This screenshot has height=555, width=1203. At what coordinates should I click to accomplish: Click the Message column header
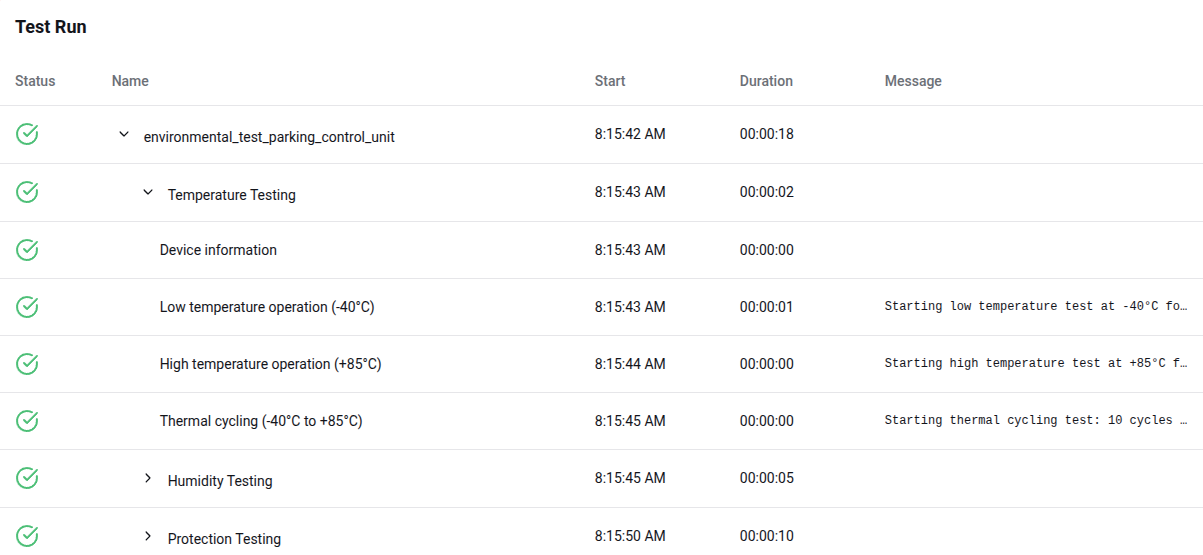pos(913,81)
